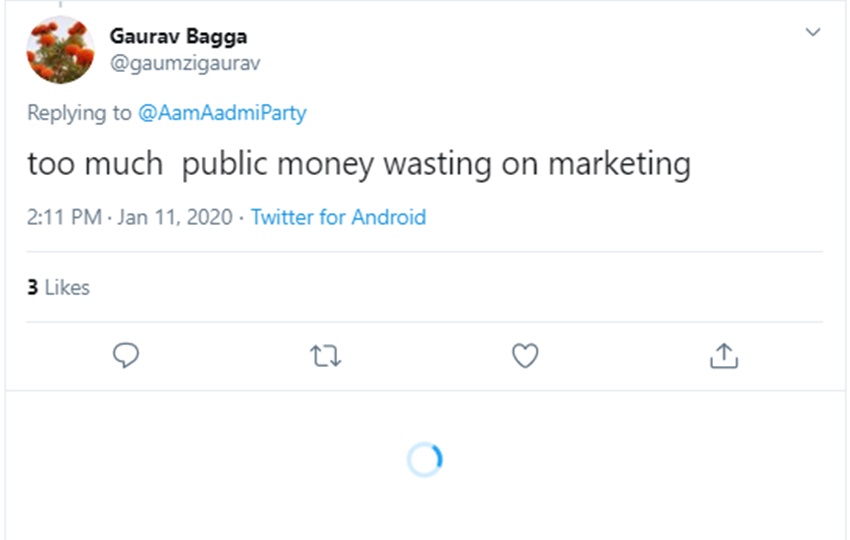Click the Gaurav Bagga display name
850x540 pixels.
tap(178, 37)
